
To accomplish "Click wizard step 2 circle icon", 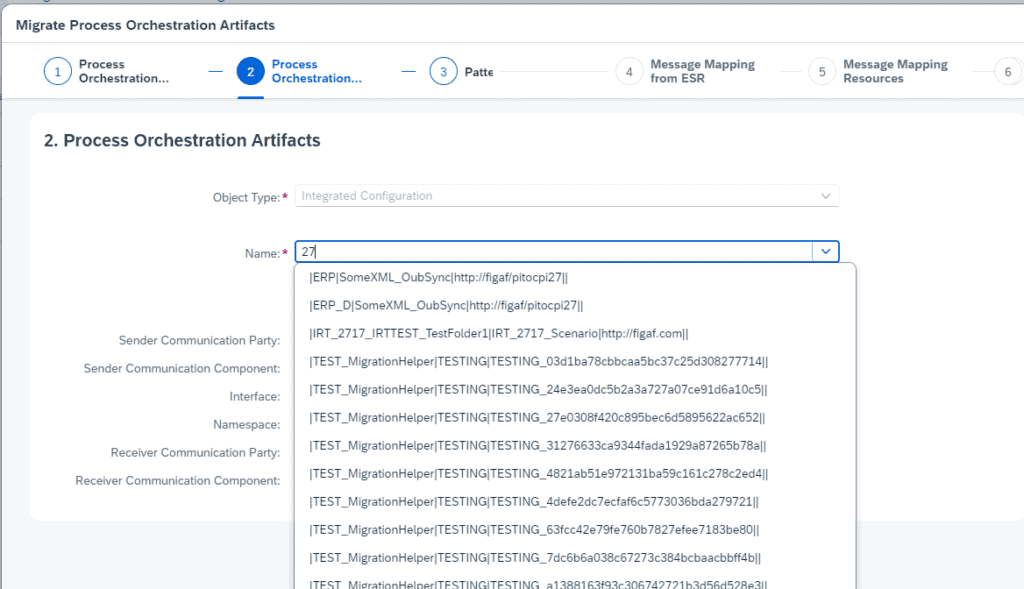I will tap(250, 72).
